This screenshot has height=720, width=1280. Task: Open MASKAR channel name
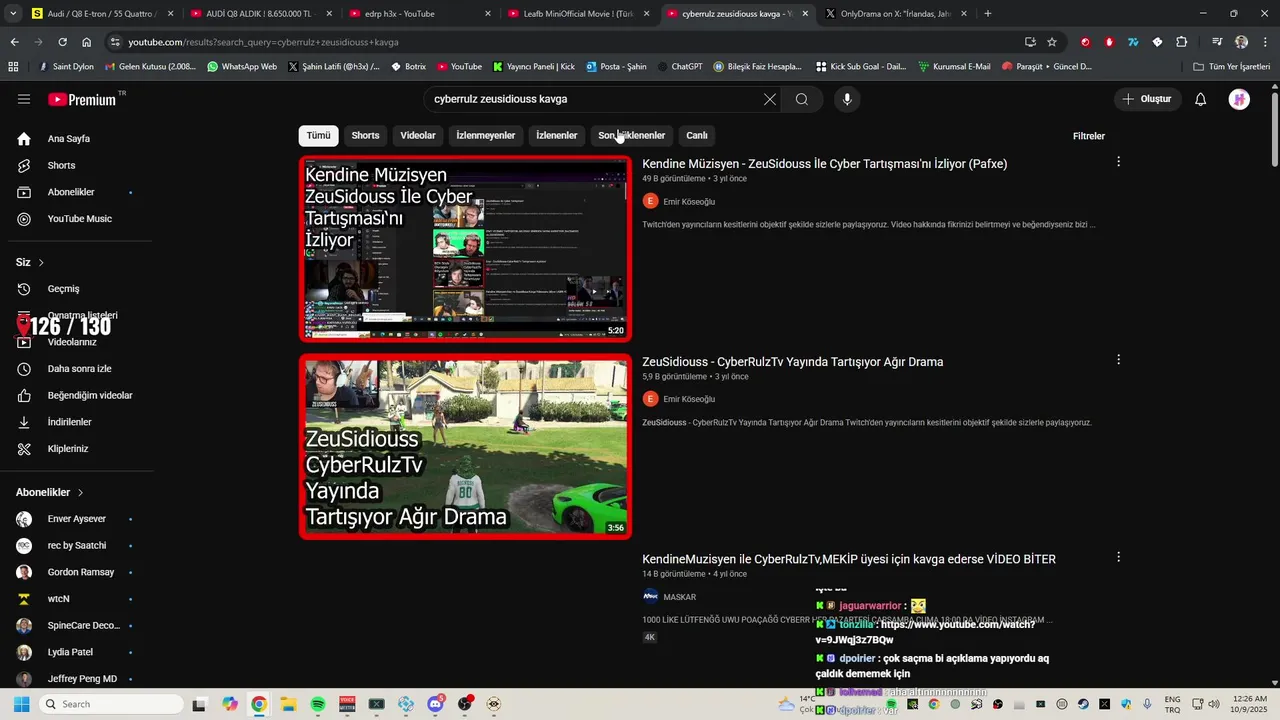pyautogui.click(x=679, y=597)
